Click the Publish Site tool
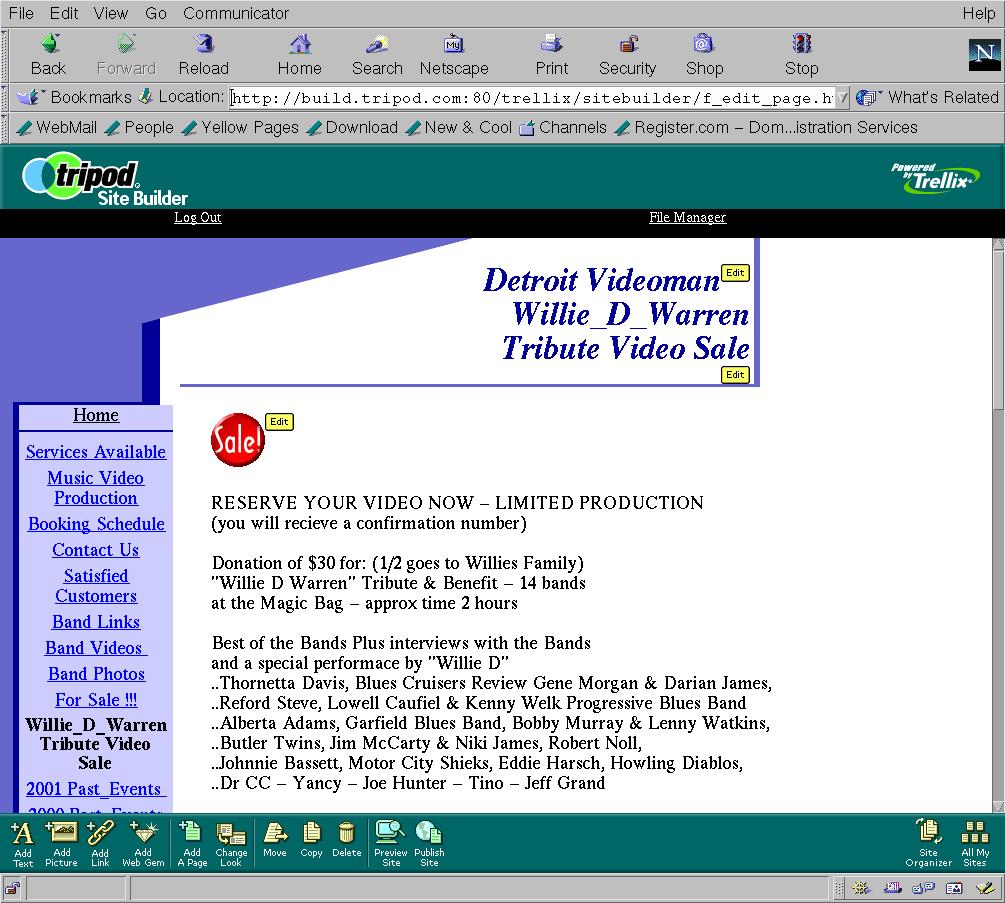This screenshot has width=1005, height=903. (x=429, y=844)
